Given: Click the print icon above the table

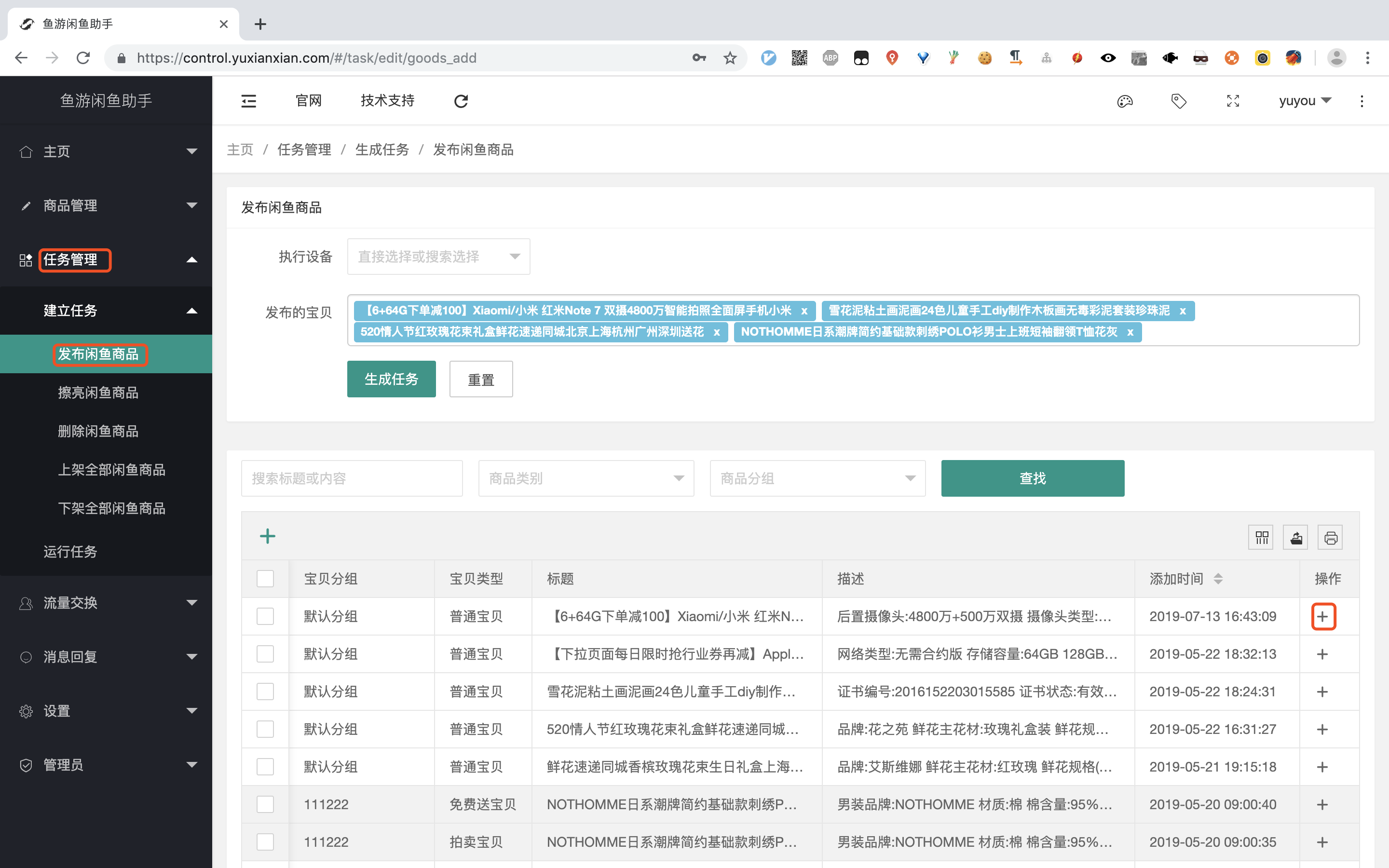Looking at the screenshot, I should click(x=1330, y=537).
